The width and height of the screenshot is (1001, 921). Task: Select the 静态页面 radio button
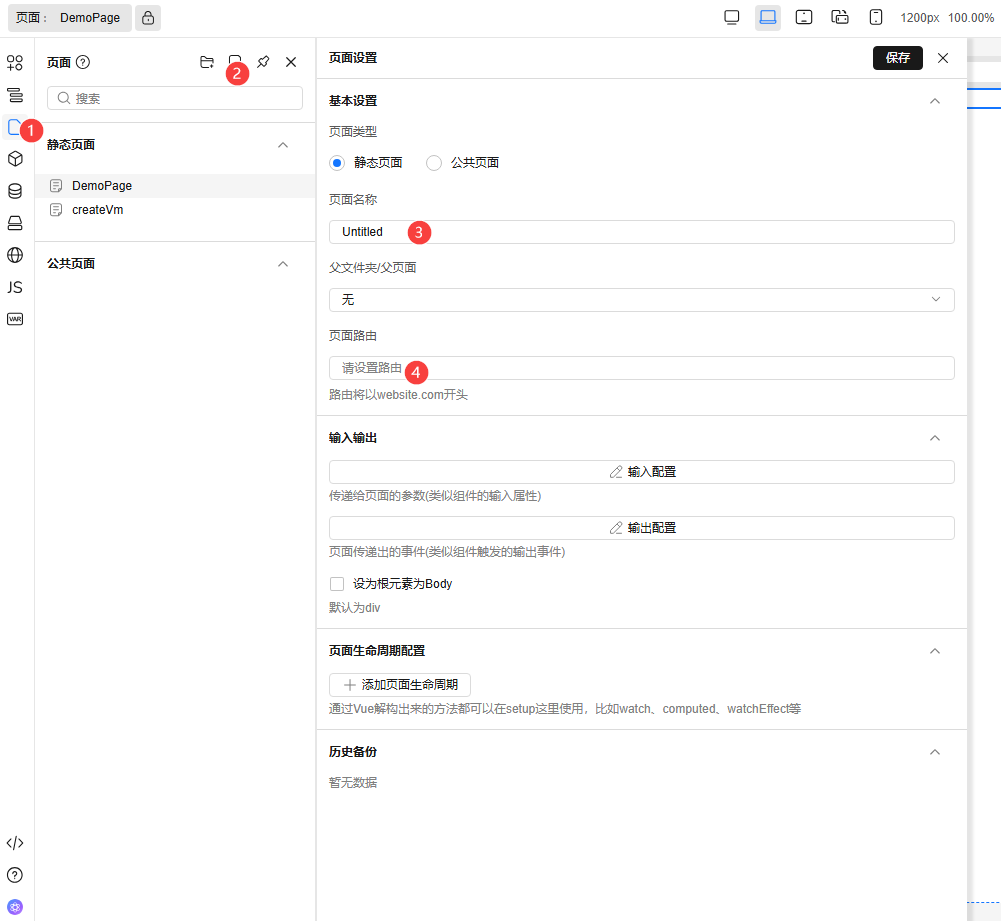(x=337, y=163)
